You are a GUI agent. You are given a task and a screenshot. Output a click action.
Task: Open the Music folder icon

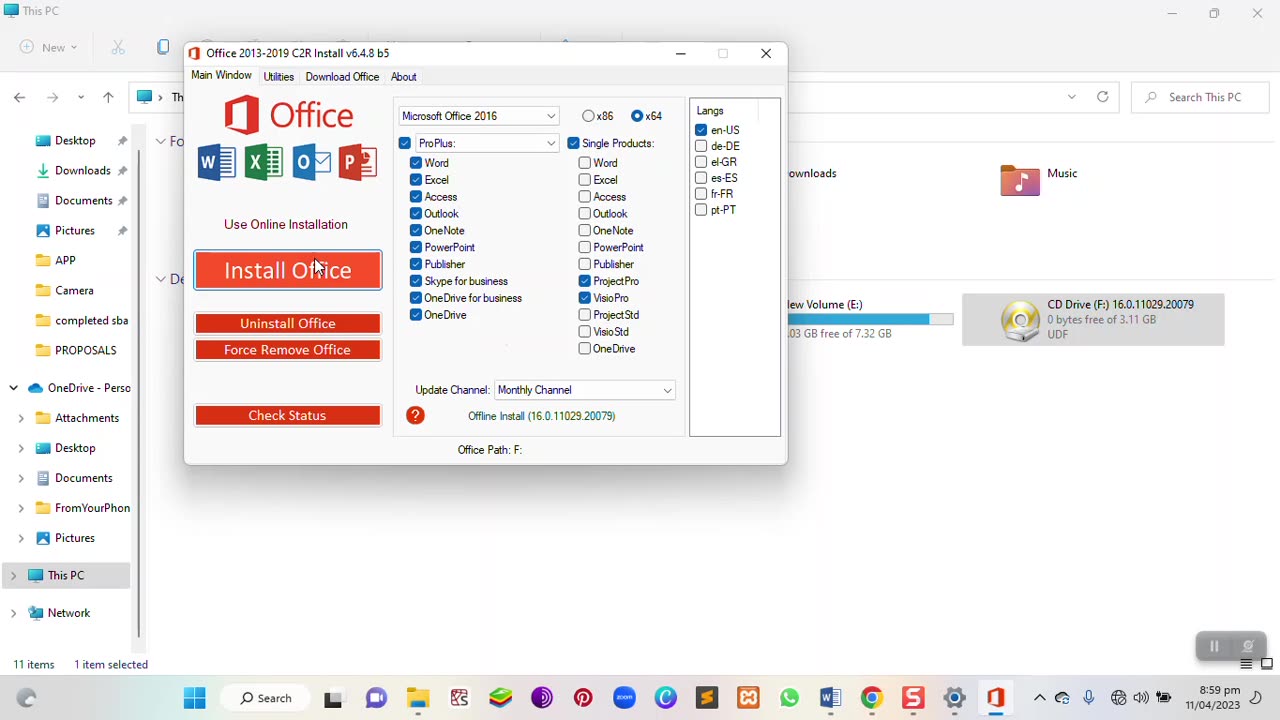(1020, 180)
